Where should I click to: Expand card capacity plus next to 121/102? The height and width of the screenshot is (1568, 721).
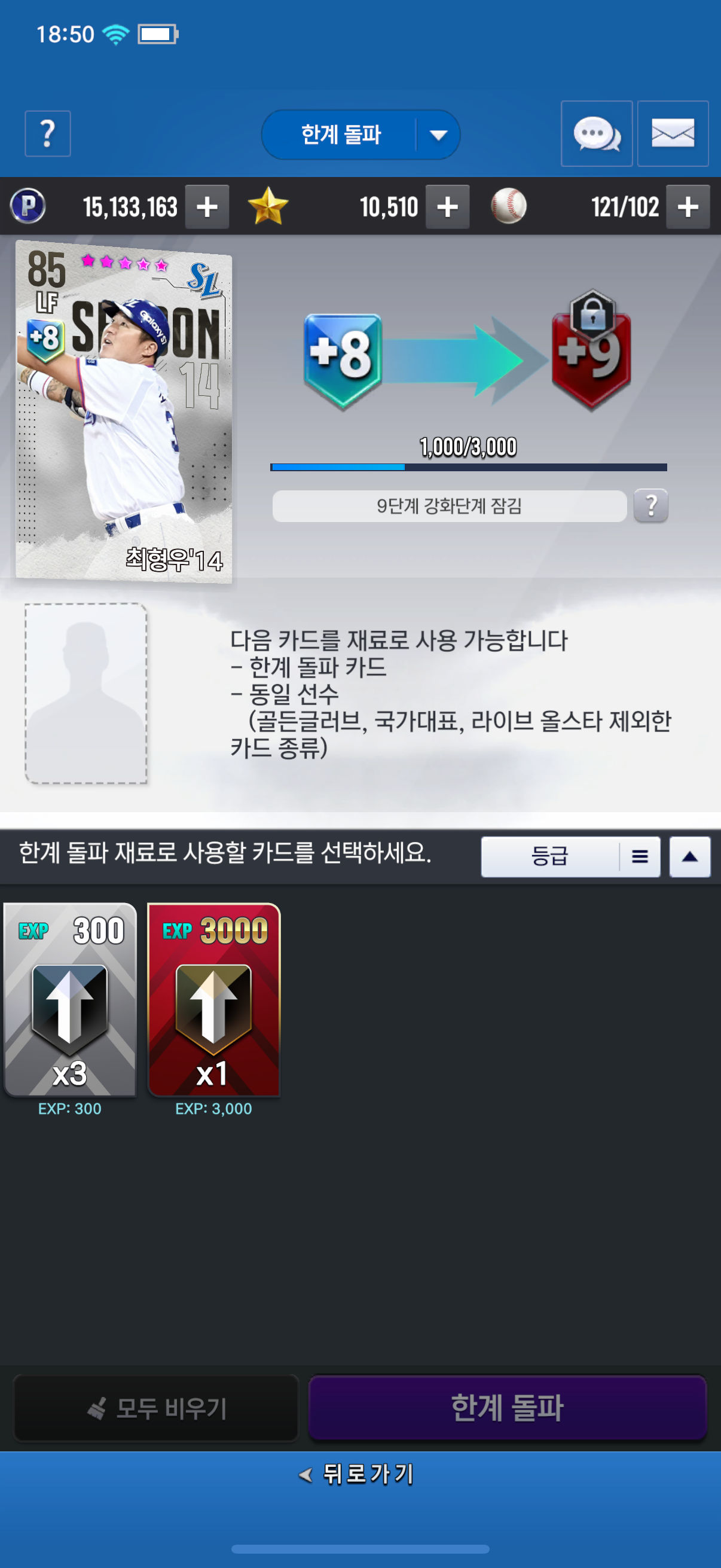(688, 207)
